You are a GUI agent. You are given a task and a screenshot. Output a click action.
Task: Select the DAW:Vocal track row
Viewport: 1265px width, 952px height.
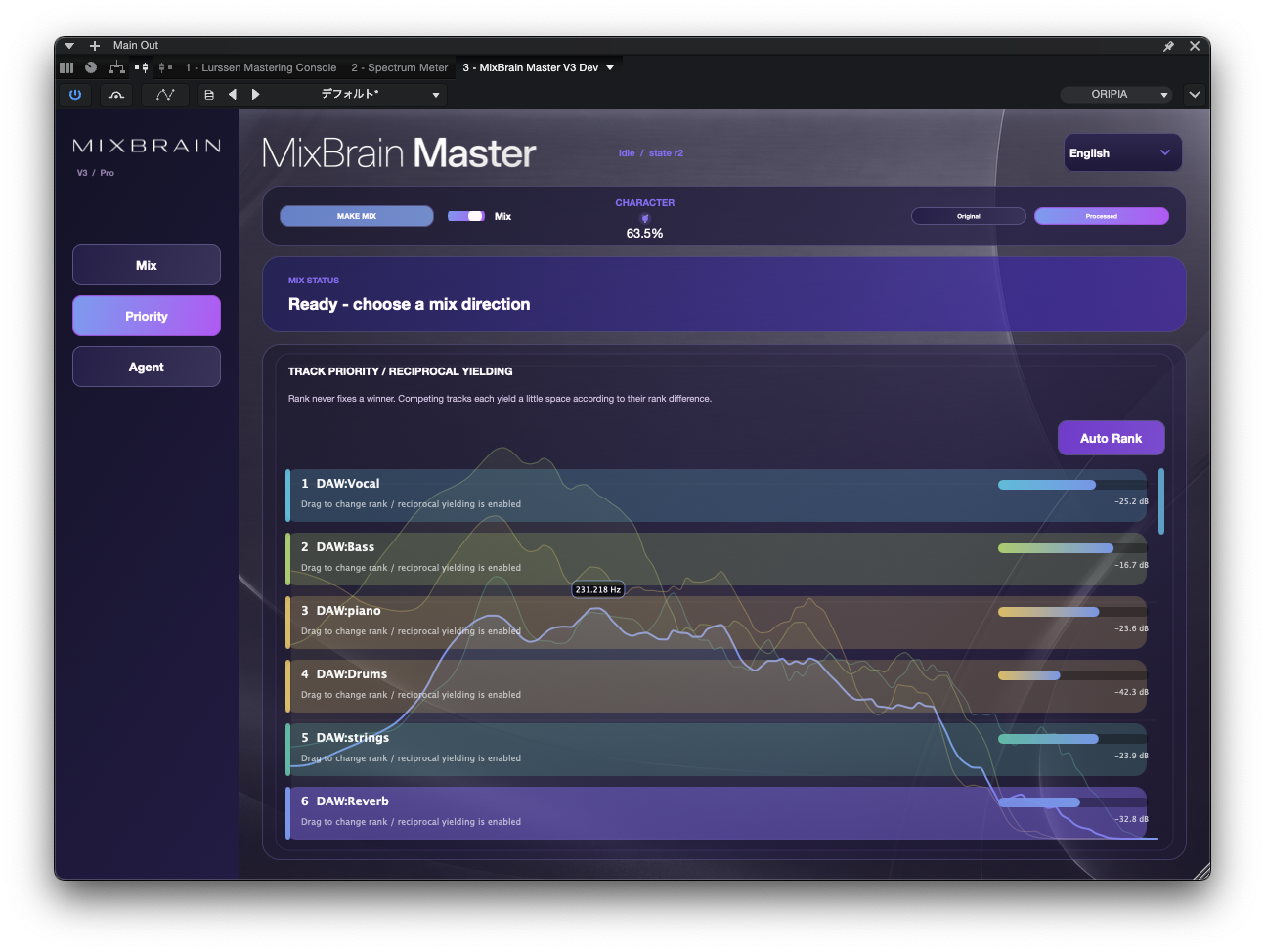pyautogui.click(x=716, y=496)
